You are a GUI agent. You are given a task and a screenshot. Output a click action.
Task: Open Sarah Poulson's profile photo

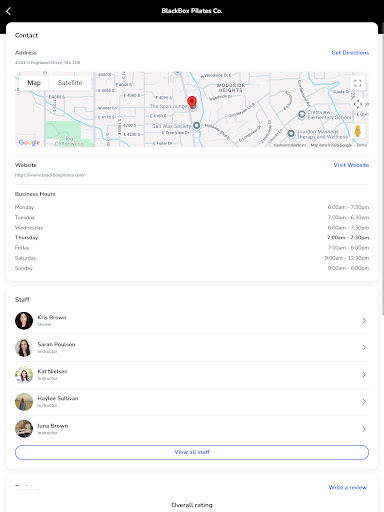24,348
